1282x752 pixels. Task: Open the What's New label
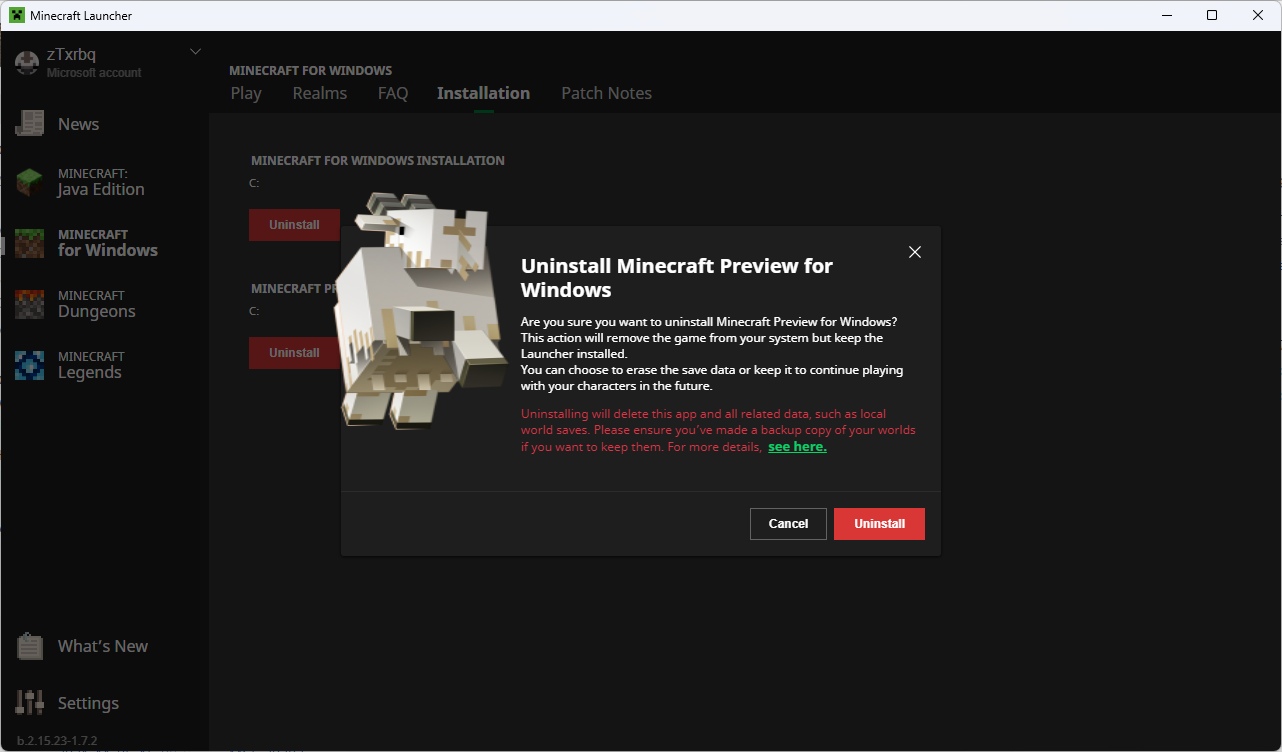pos(103,646)
